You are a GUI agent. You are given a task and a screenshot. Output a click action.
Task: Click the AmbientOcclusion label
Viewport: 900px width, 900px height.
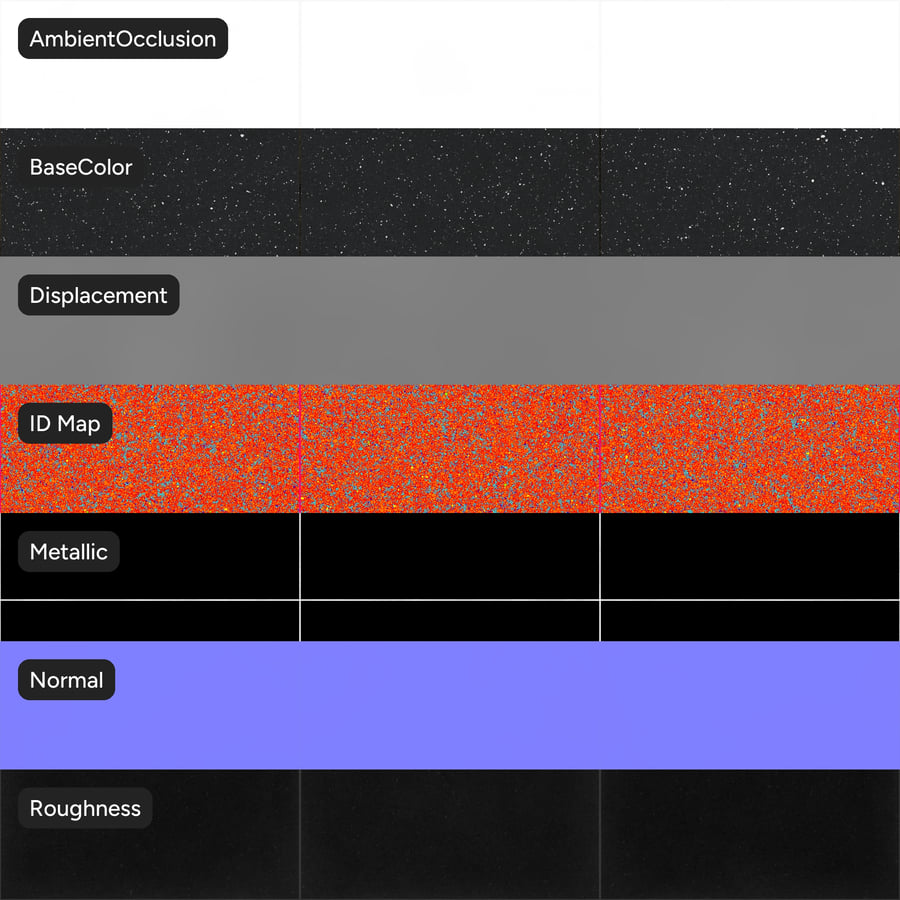tap(123, 38)
